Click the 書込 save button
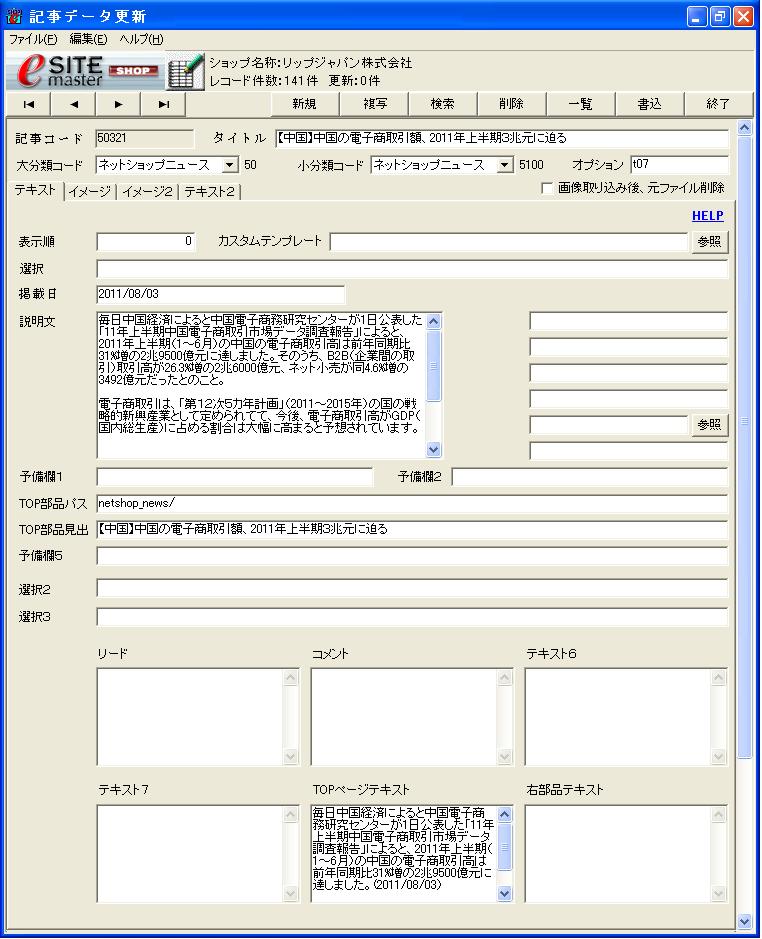762x939 pixels. tap(649, 104)
